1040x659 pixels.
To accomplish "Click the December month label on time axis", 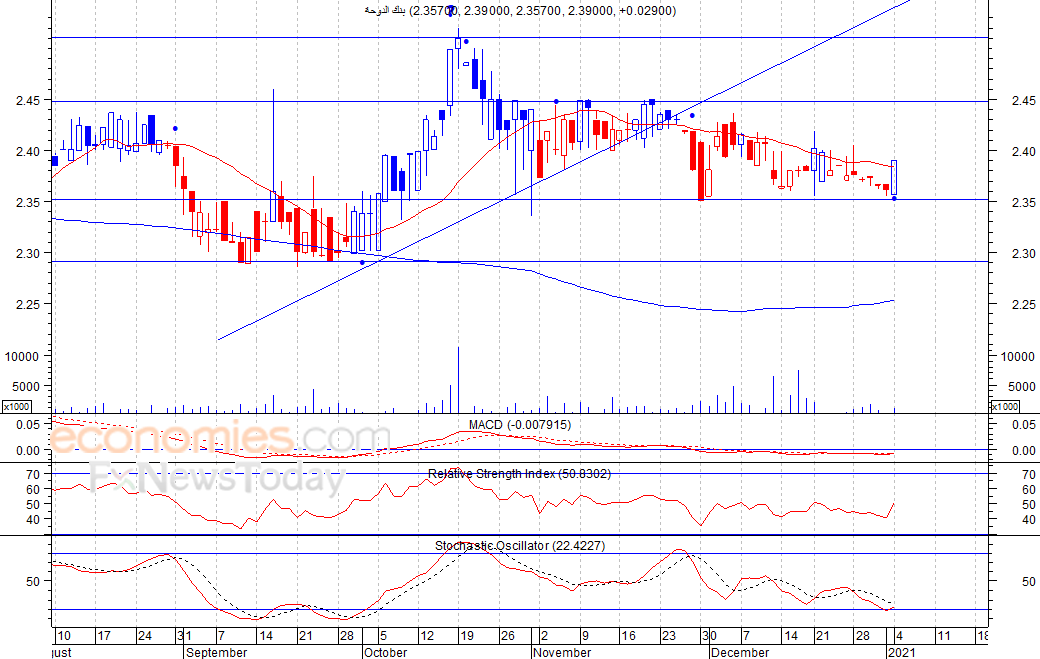I will (740, 652).
